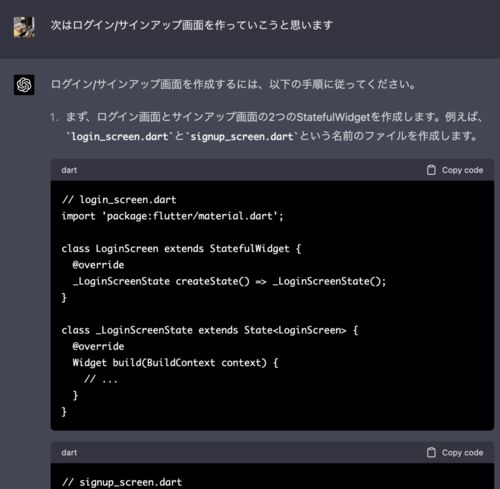Copy code of the login_screen.dart block
This screenshot has height=489, width=500.
pos(455,170)
